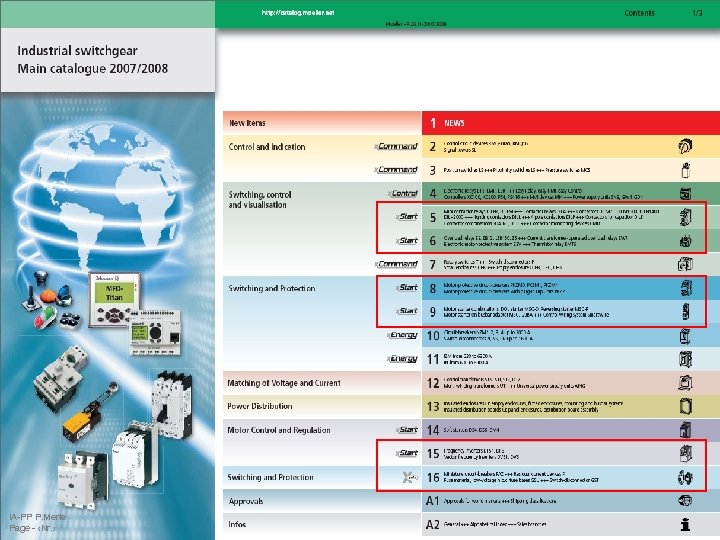This screenshot has width=720, height=540.
Task: Click the chapter 3 signal tower icon
Action: 686,170
